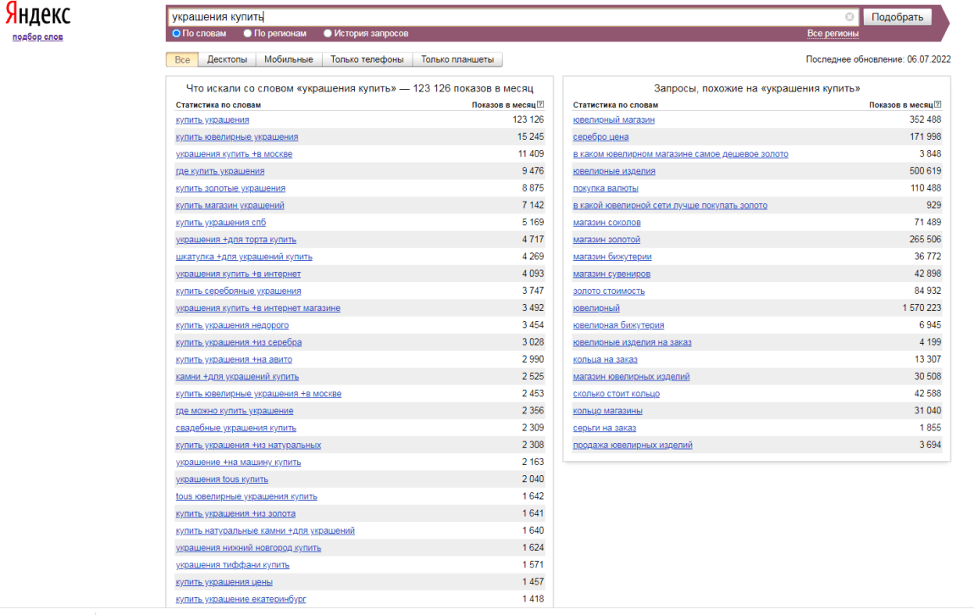
Task: Open 'купить украшения недорого' link
Action: [x=232, y=325]
